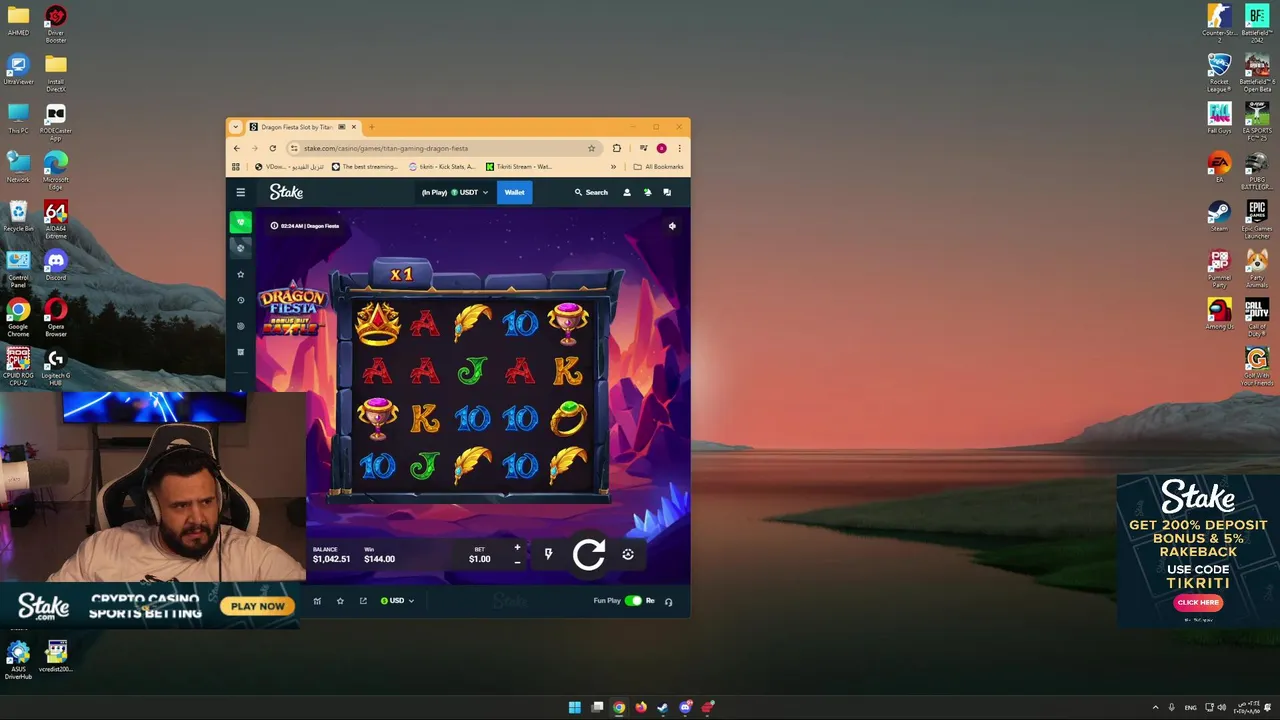Open the All Bookmarks folder
The height and width of the screenshot is (720, 1280).
coord(658,167)
